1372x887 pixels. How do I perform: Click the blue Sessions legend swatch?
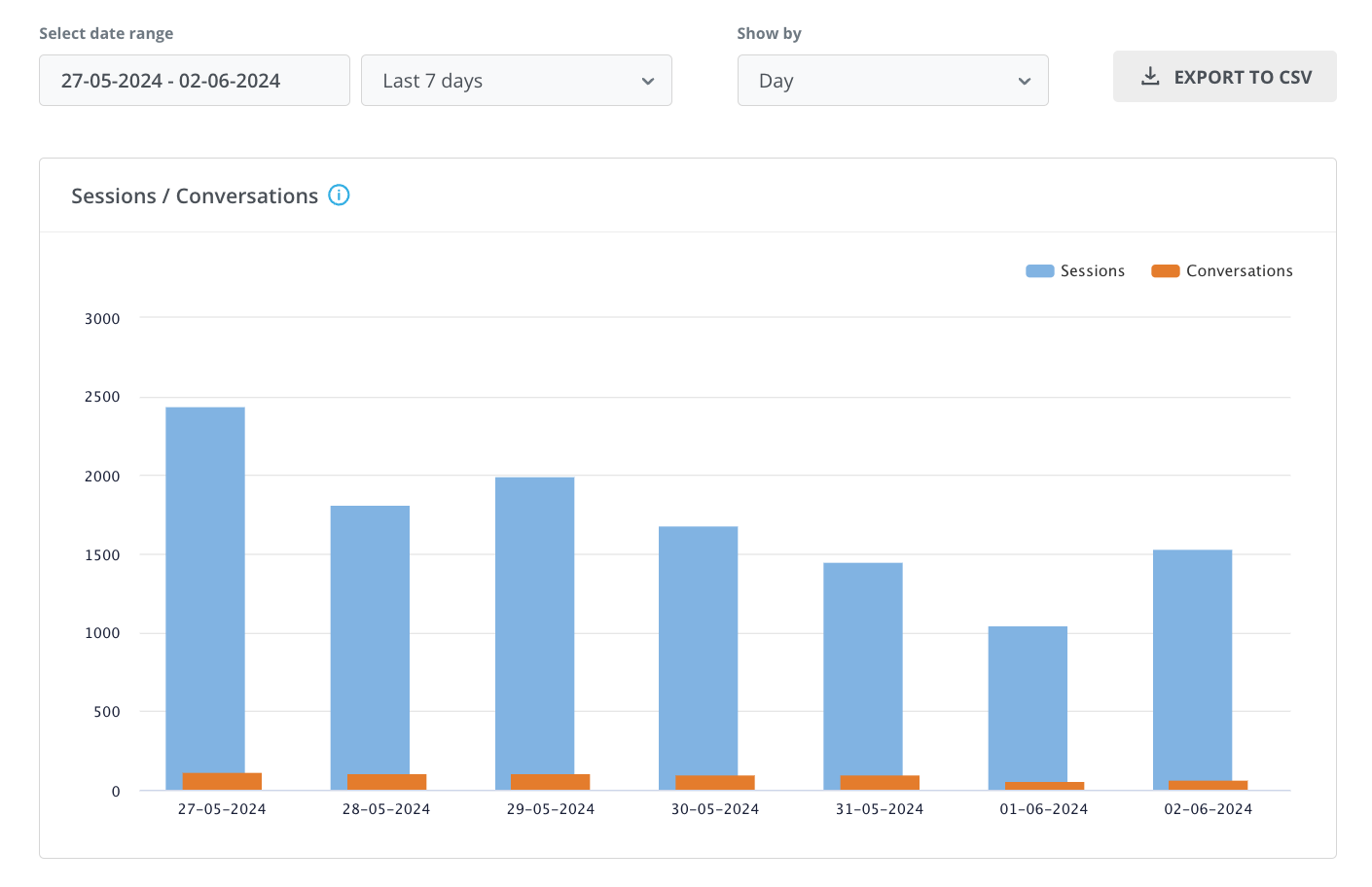(x=1040, y=271)
